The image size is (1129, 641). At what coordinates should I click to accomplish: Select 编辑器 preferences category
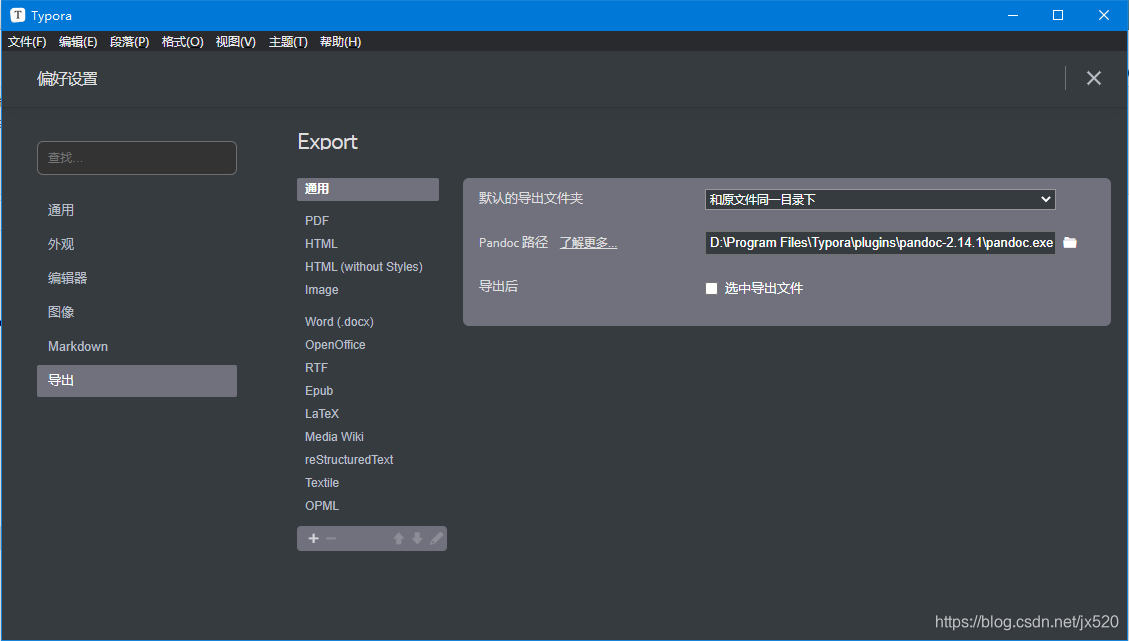tap(137, 278)
